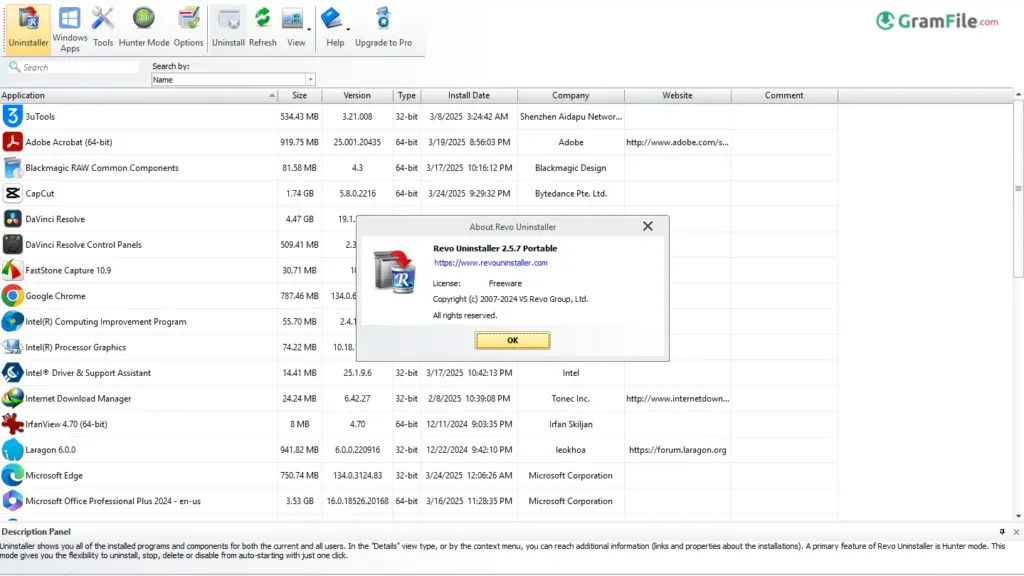Sort by Version column header
The width and height of the screenshot is (1024, 576).
(x=357, y=95)
